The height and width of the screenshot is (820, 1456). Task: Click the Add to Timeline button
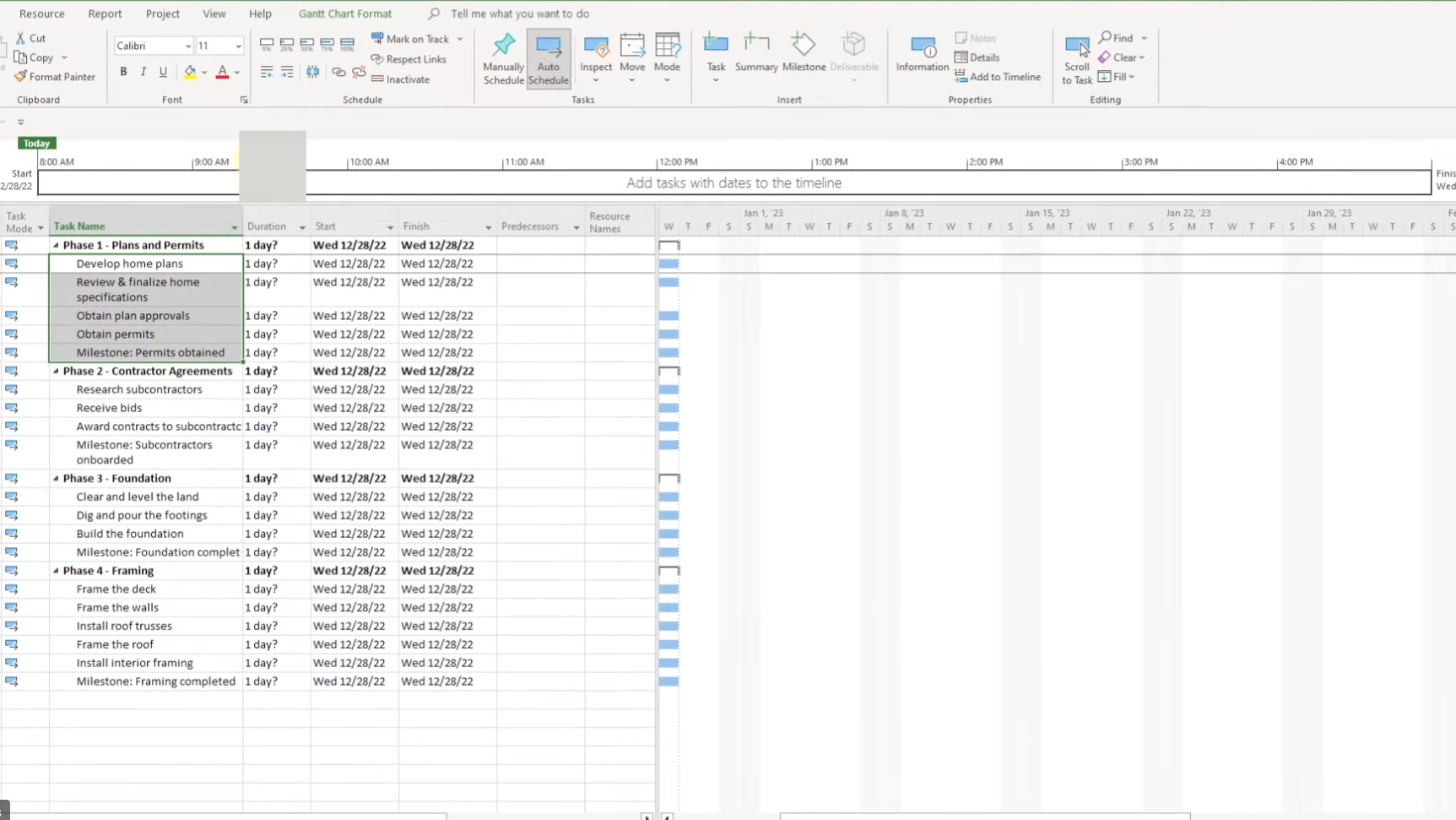point(998,77)
